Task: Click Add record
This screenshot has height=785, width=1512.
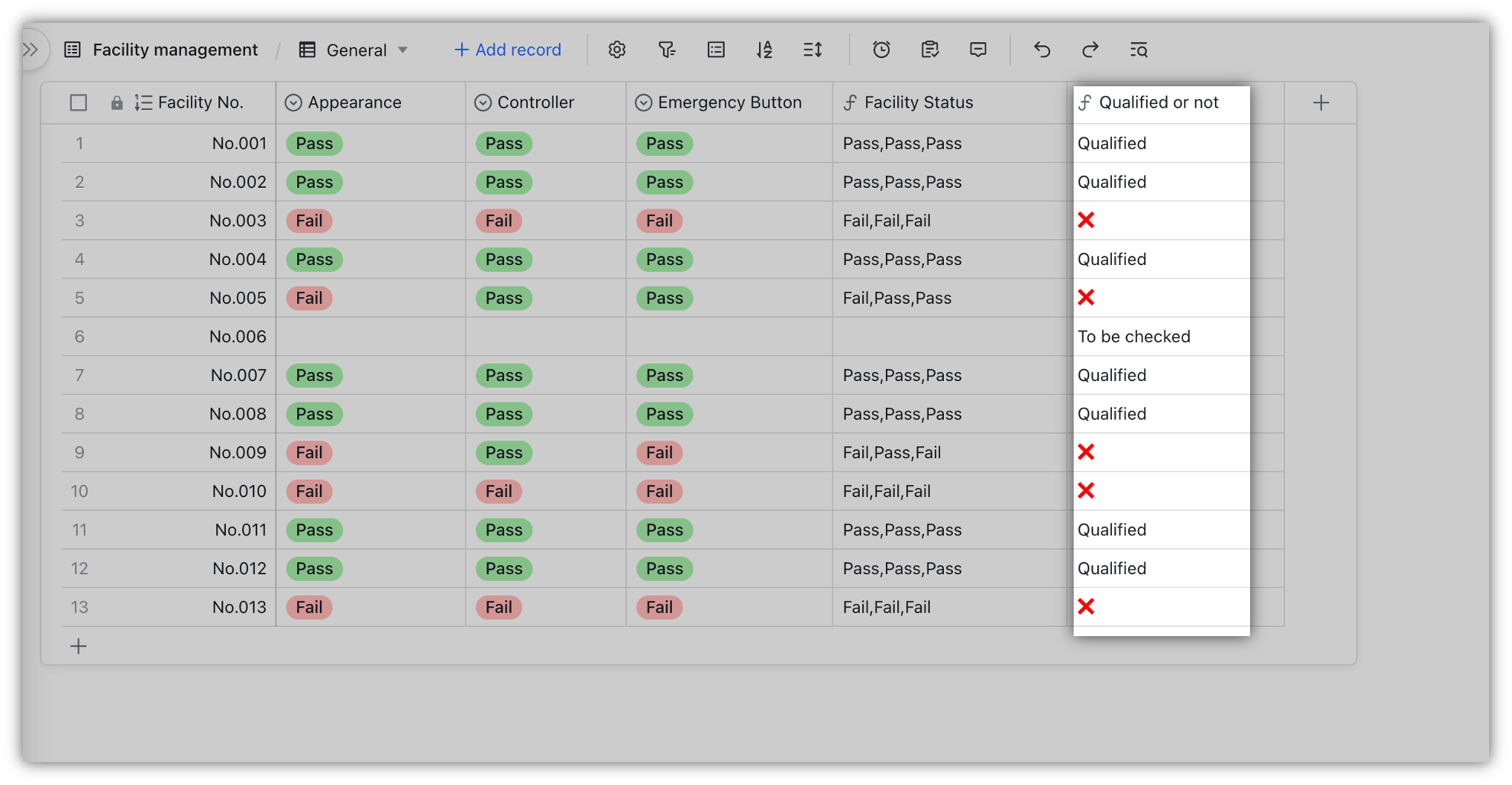Action: coord(506,50)
